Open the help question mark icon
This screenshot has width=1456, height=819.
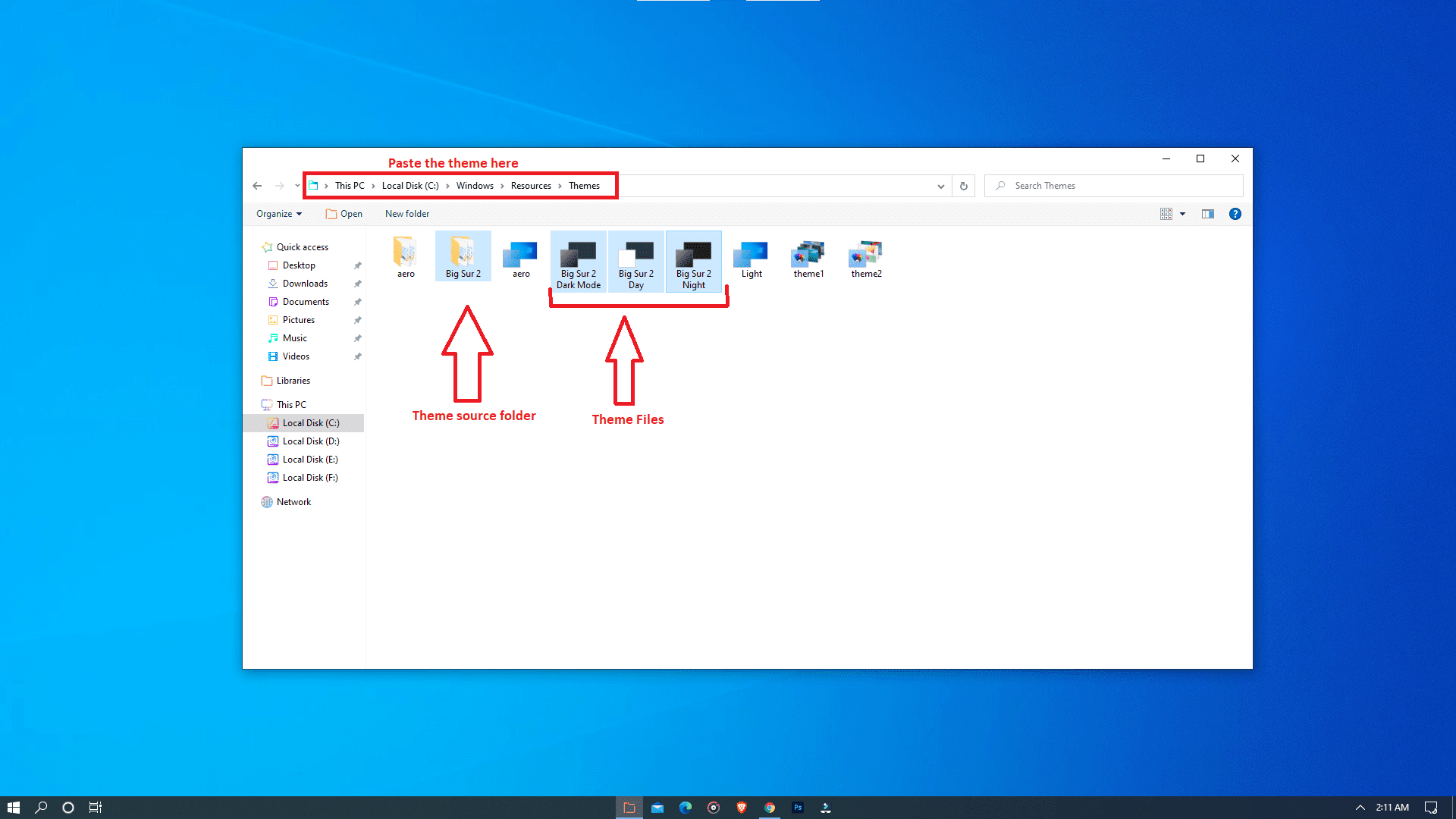point(1235,214)
